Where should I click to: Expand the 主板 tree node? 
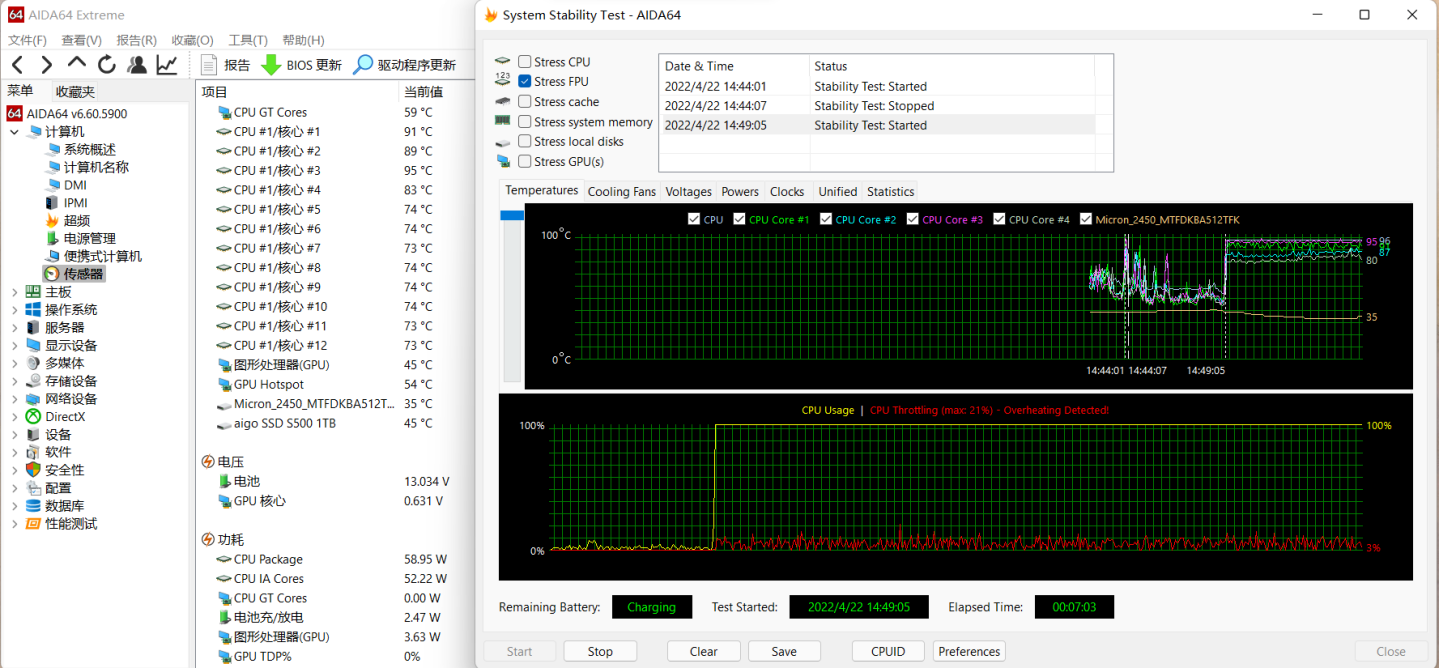[14, 292]
